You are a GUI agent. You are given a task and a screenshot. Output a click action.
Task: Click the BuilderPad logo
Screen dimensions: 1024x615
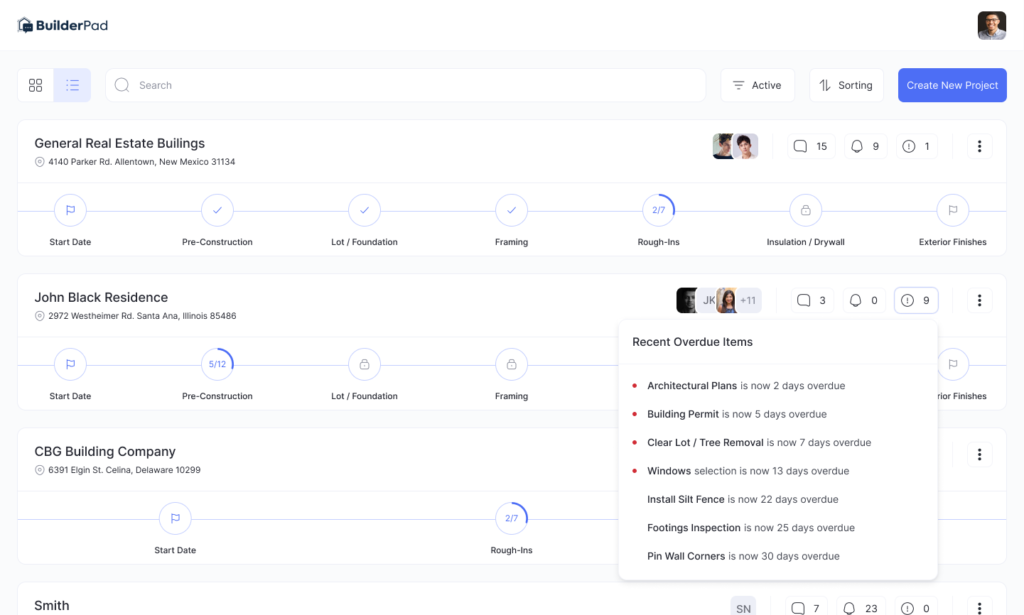coord(63,25)
